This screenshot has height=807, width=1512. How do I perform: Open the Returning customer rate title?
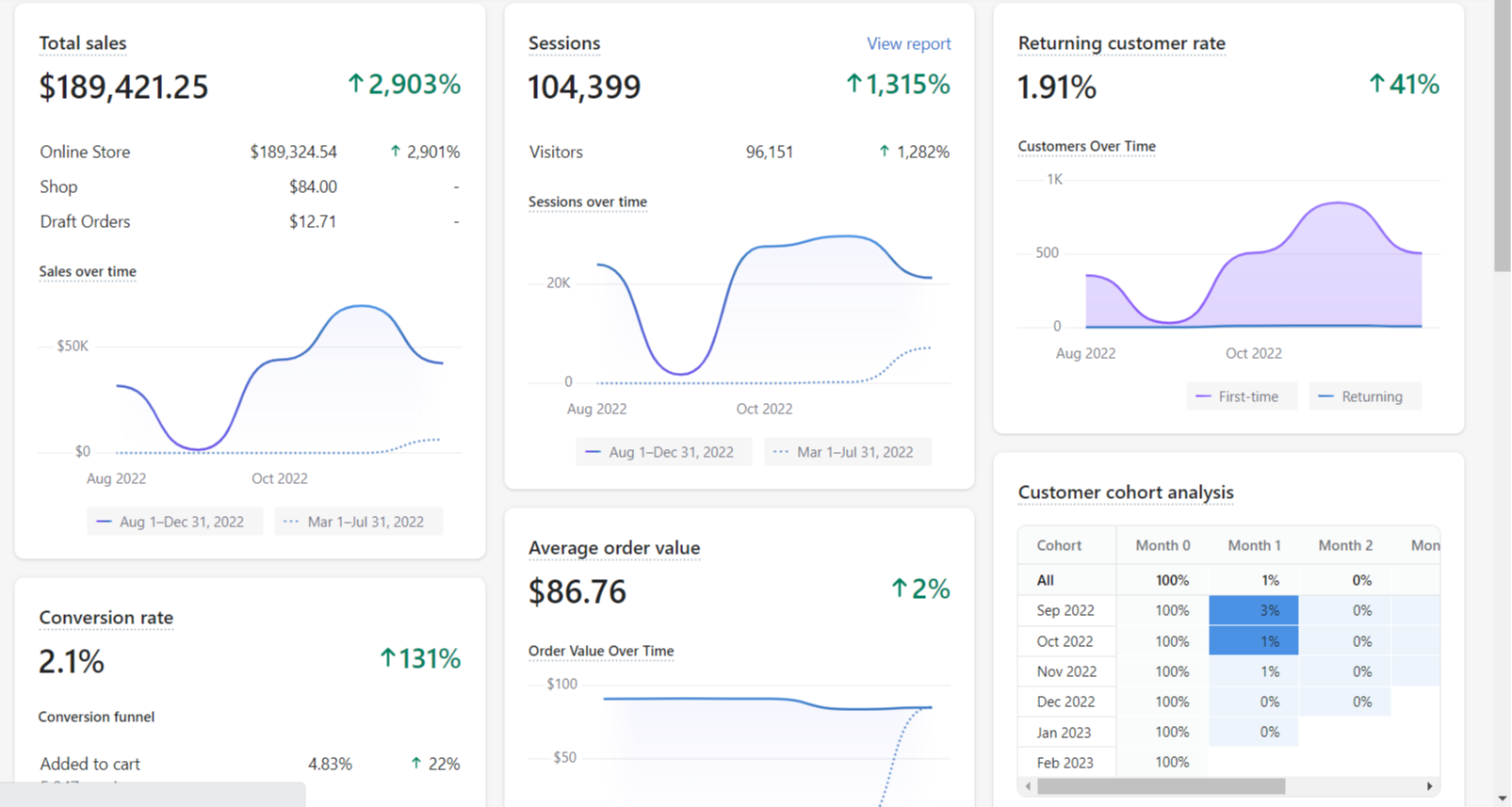click(1122, 43)
